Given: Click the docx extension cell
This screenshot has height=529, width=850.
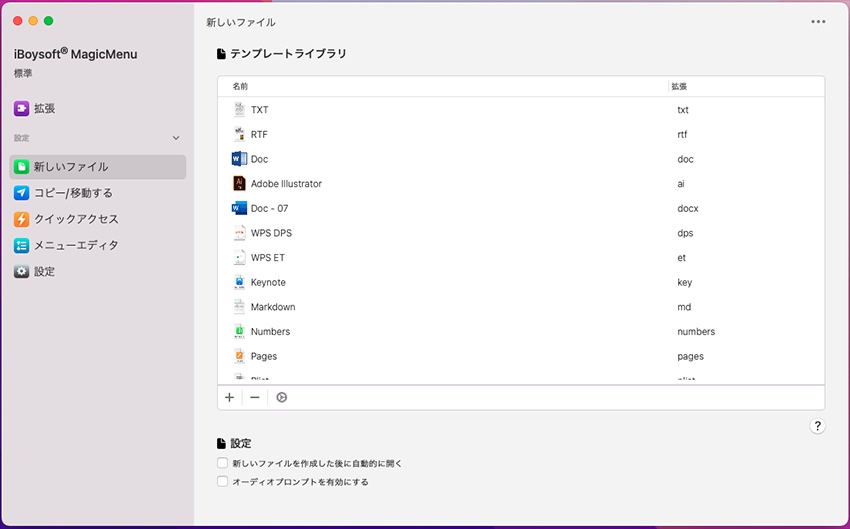Looking at the screenshot, I should coord(687,208).
